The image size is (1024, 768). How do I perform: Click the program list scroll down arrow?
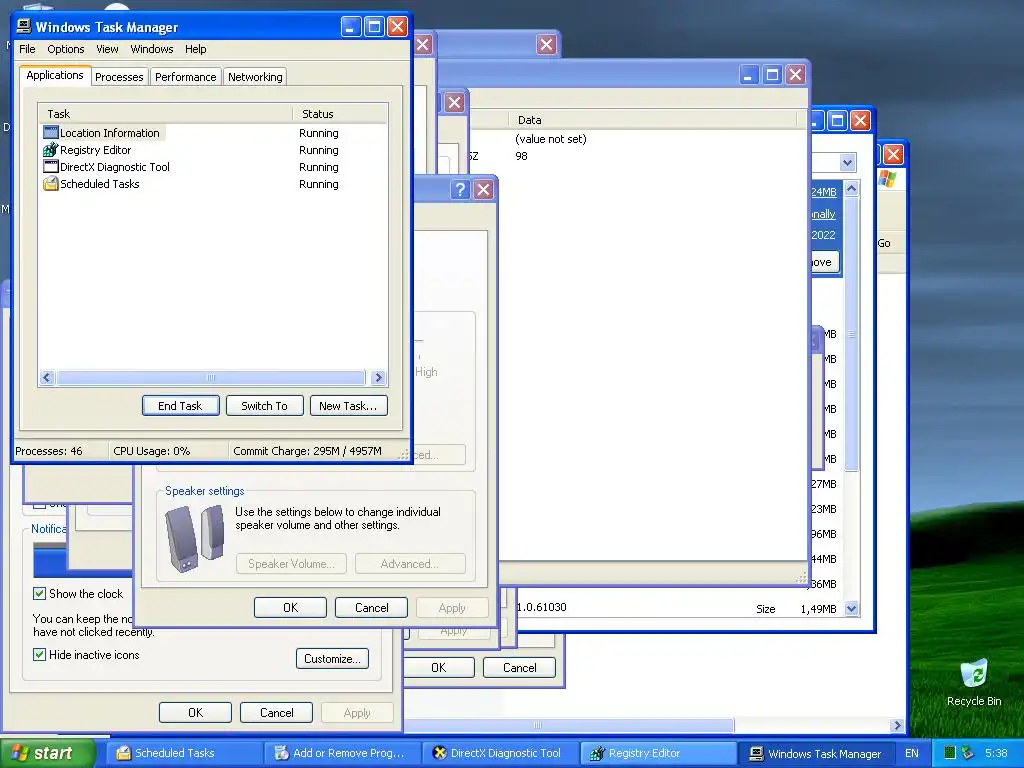851,609
